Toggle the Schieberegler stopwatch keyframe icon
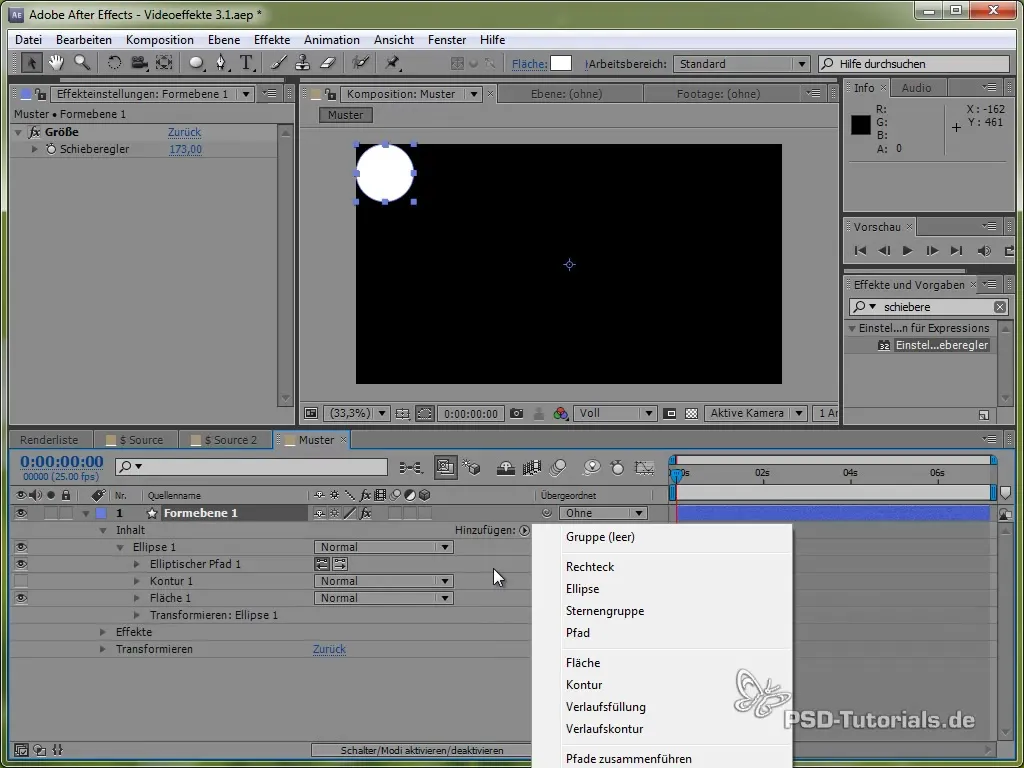Screen dimensions: 1024x768 (x=51, y=149)
